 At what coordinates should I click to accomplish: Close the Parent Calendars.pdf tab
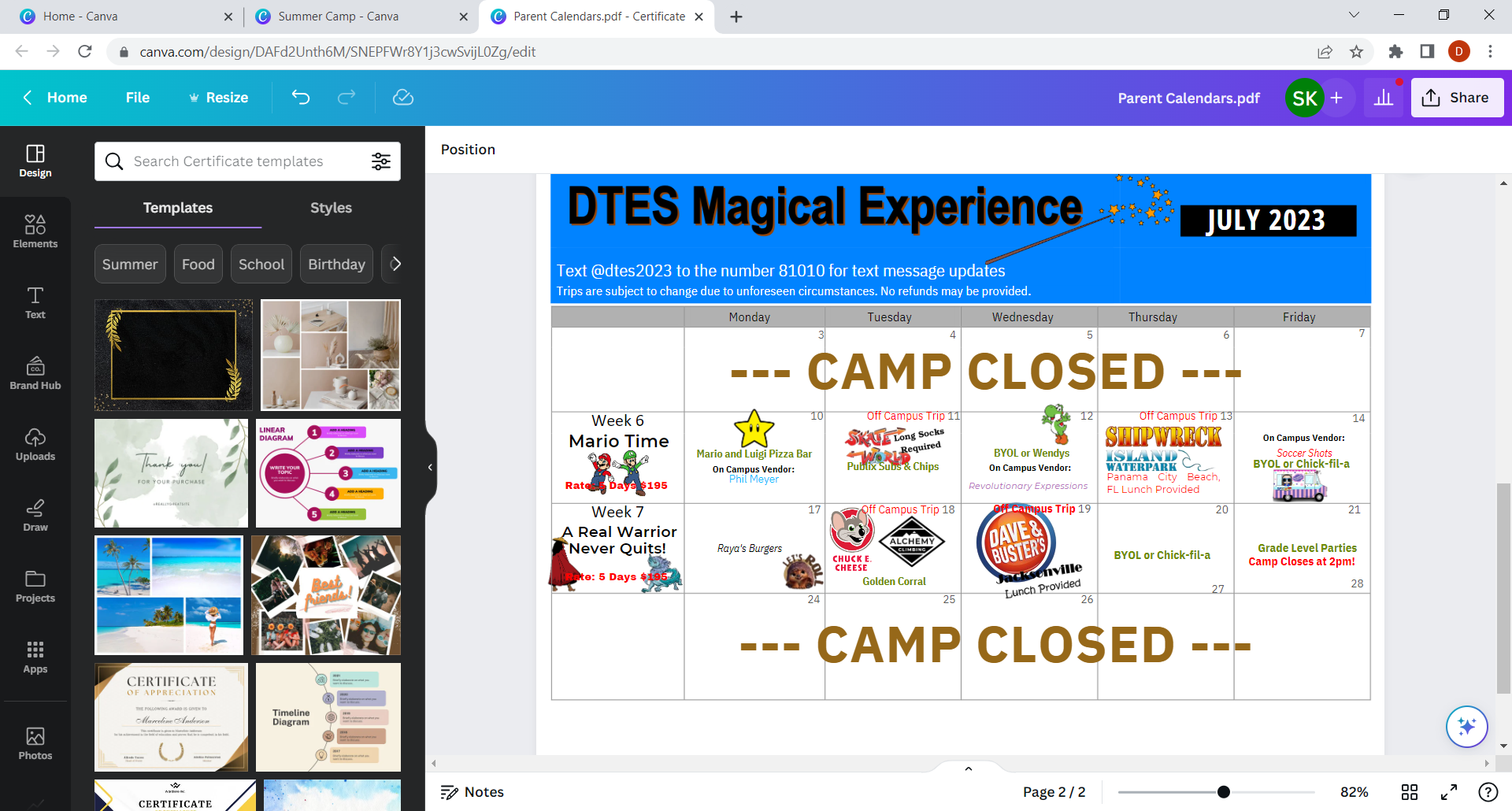[x=699, y=17]
